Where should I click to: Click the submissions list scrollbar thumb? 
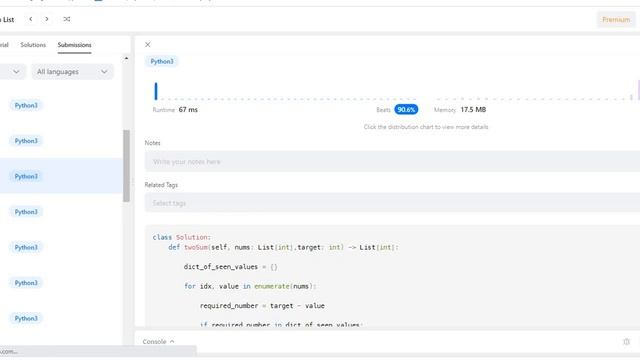point(127,166)
